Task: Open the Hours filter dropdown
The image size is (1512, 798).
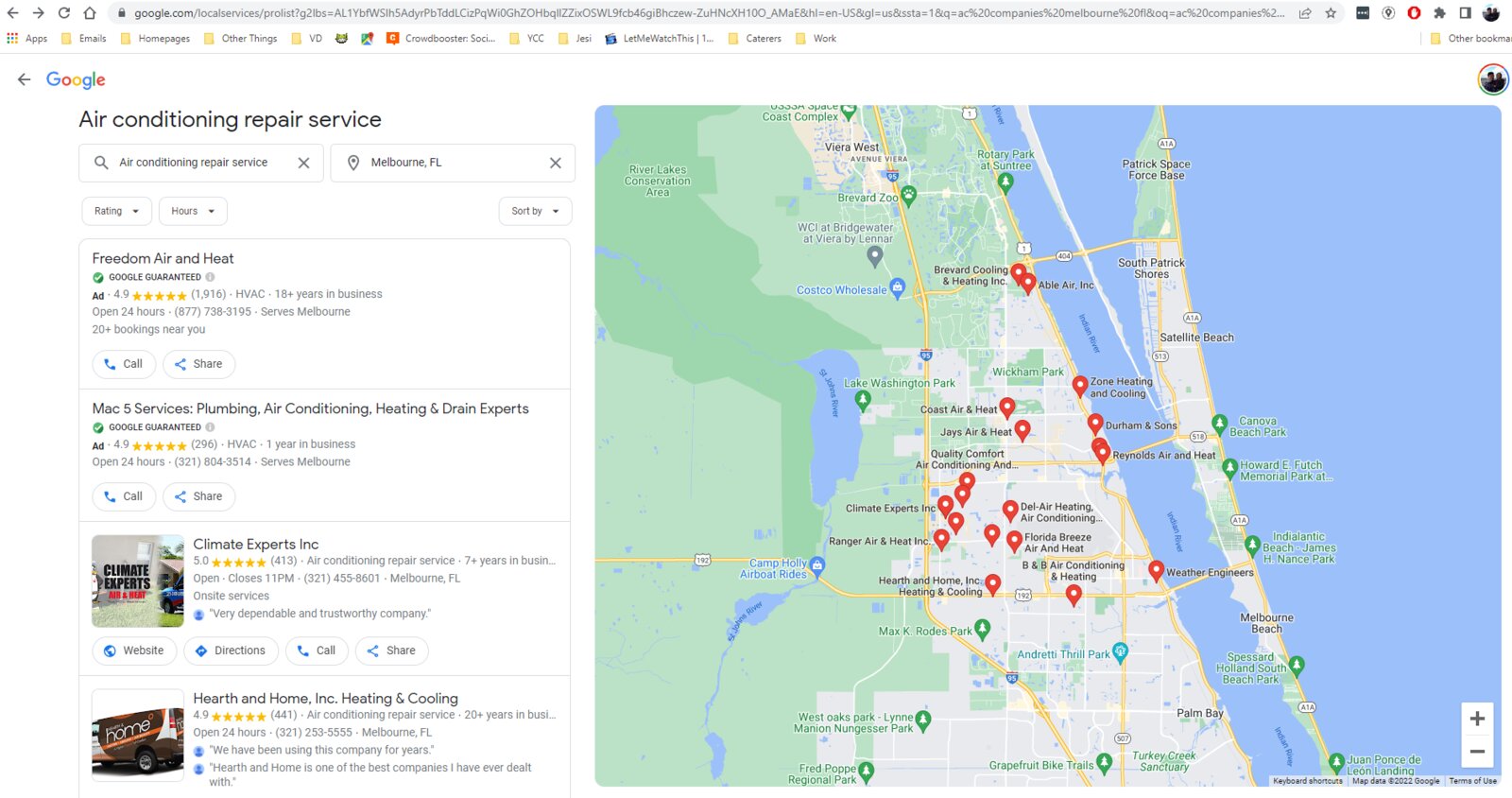Action: (193, 211)
